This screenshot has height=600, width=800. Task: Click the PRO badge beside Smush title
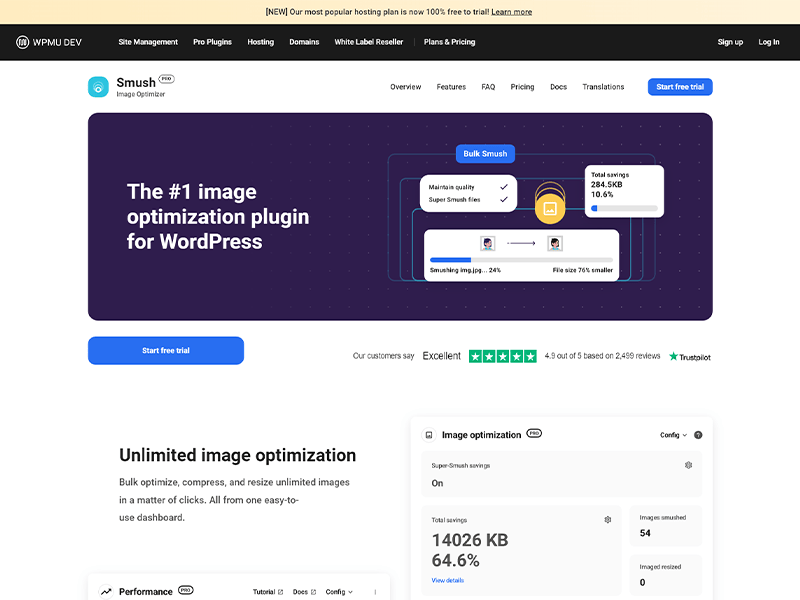[166, 79]
